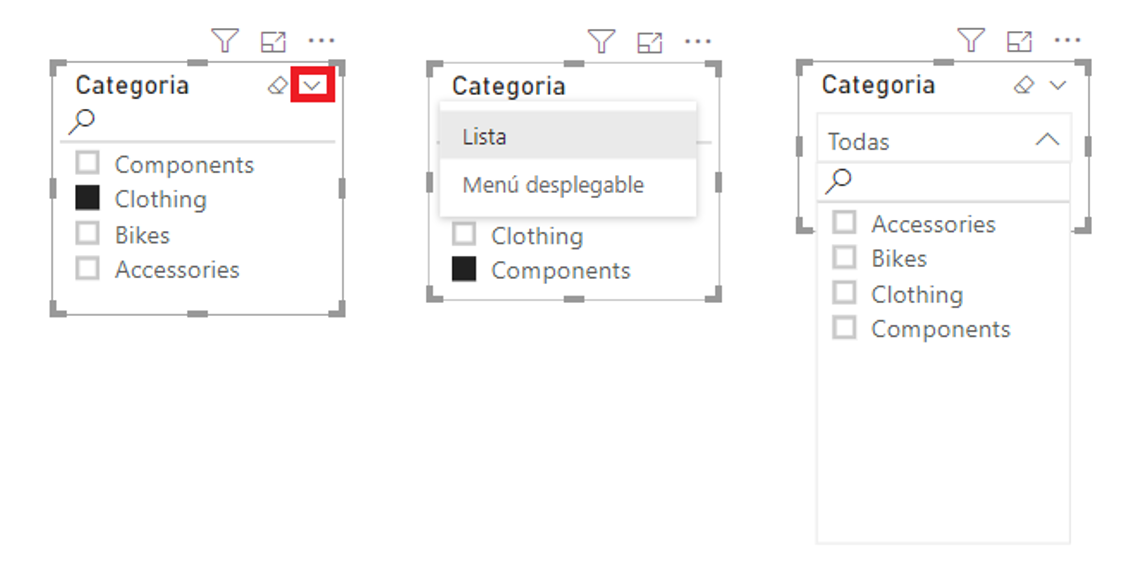Open focus mode on the left slicer
Image resolution: width=1135 pixels, height=577 pixels.
pos(273,41)
